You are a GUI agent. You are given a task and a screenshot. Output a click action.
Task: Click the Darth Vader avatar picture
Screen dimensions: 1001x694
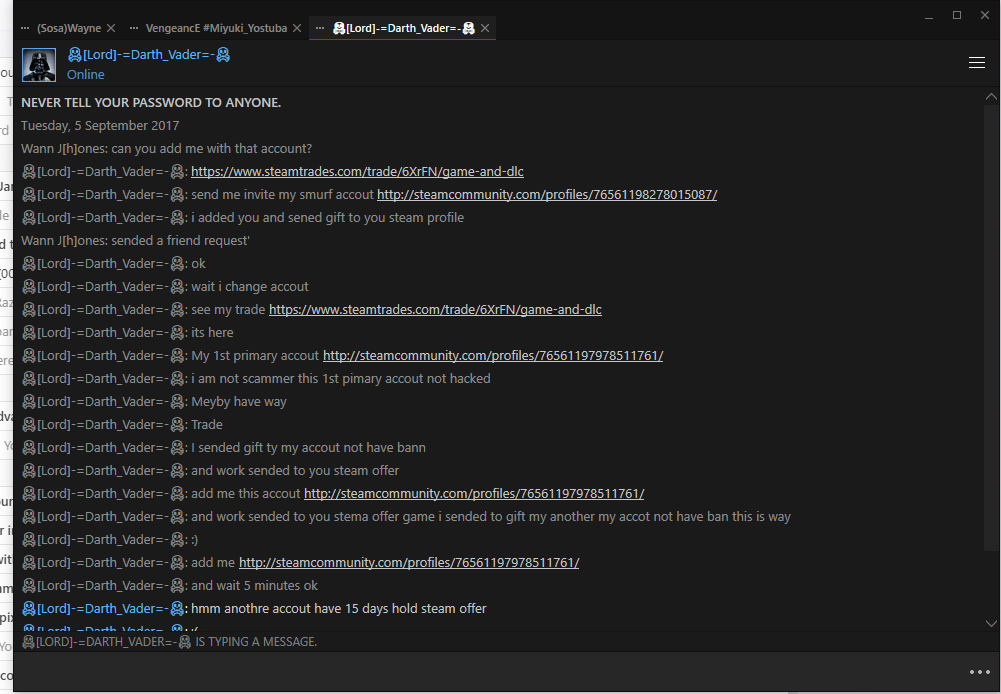(x=39, y=64)
